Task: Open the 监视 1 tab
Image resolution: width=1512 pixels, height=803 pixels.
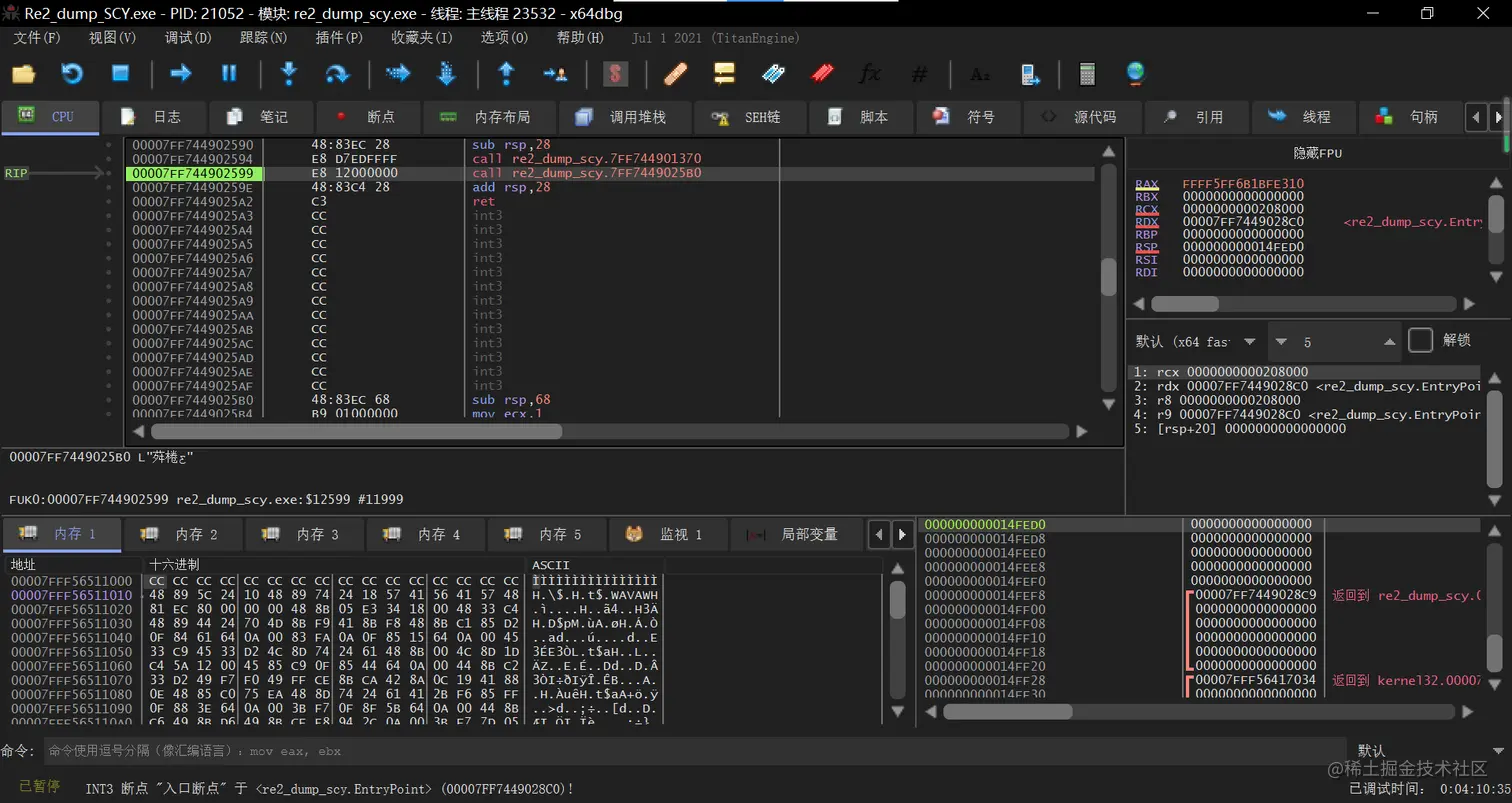Action: coord(666,534)
